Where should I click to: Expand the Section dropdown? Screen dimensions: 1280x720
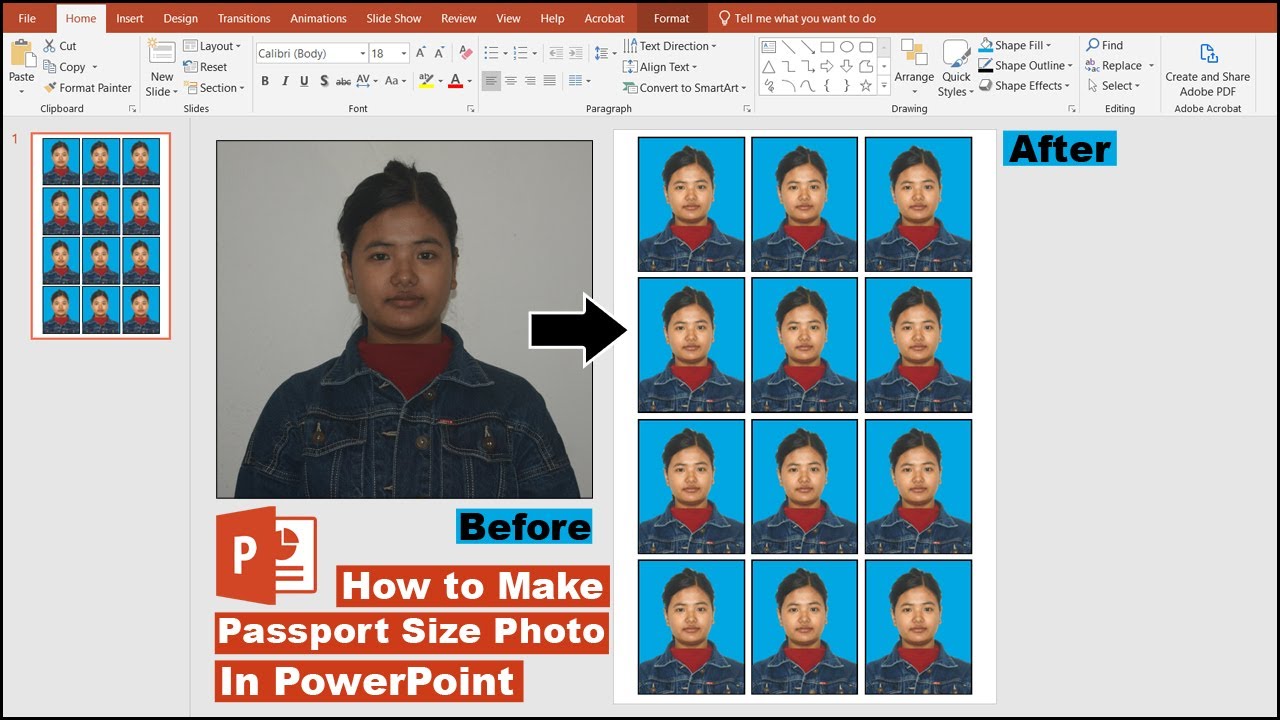214,88
